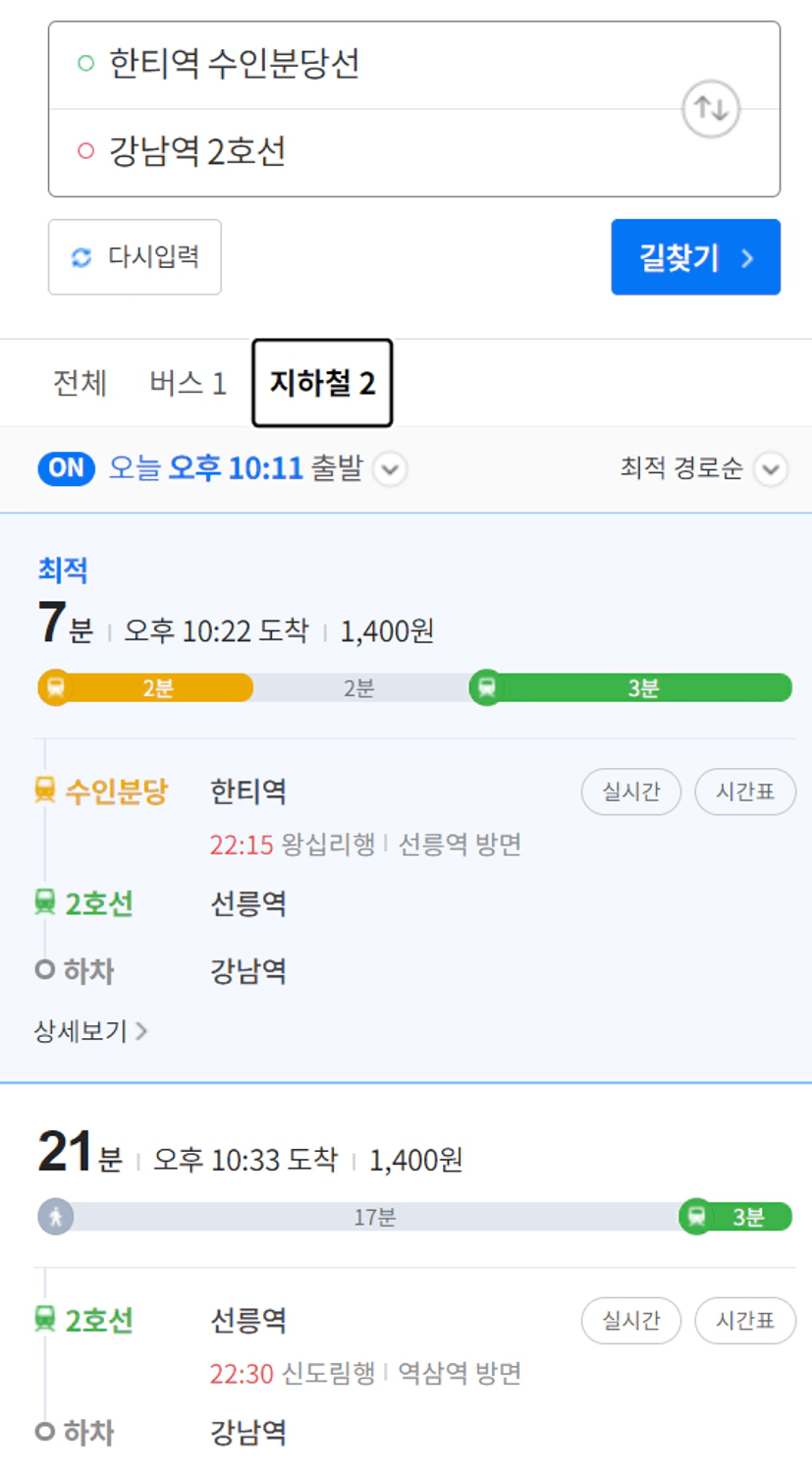Viewport: 812px width, 1473px height.
Task: Click the green 3분 segment of first route bar
Action: [x=643, y=687]
